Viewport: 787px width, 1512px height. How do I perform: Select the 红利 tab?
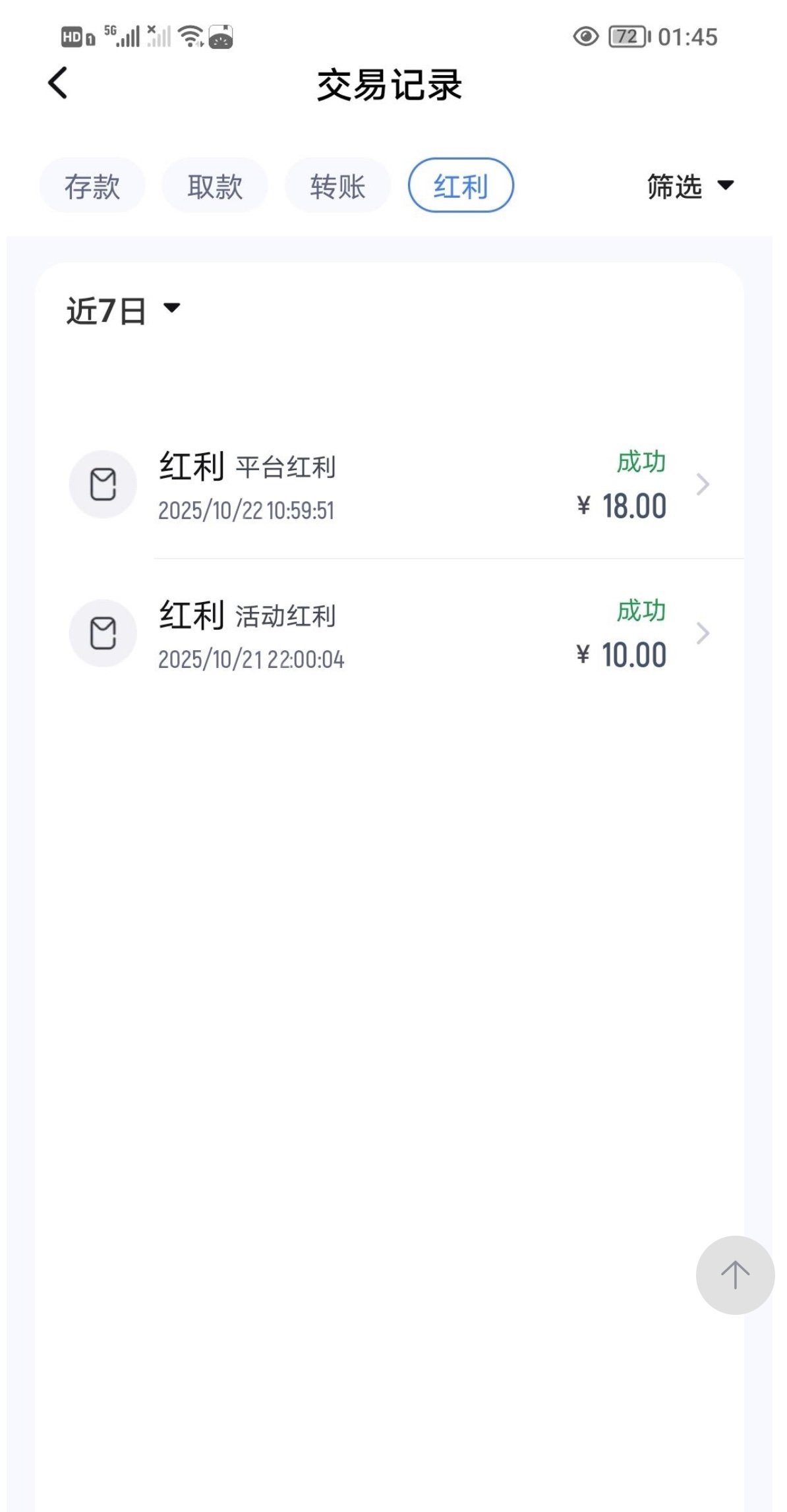click(x=461, y=186)
